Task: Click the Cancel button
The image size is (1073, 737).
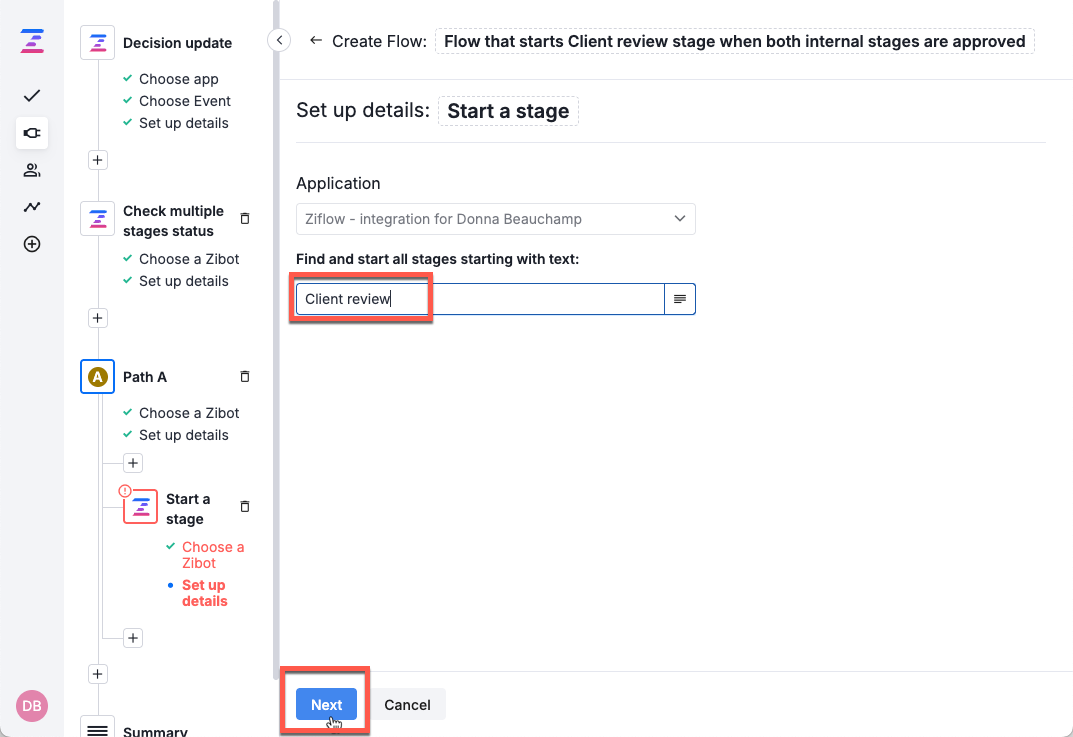Action: tap(407, 705)
